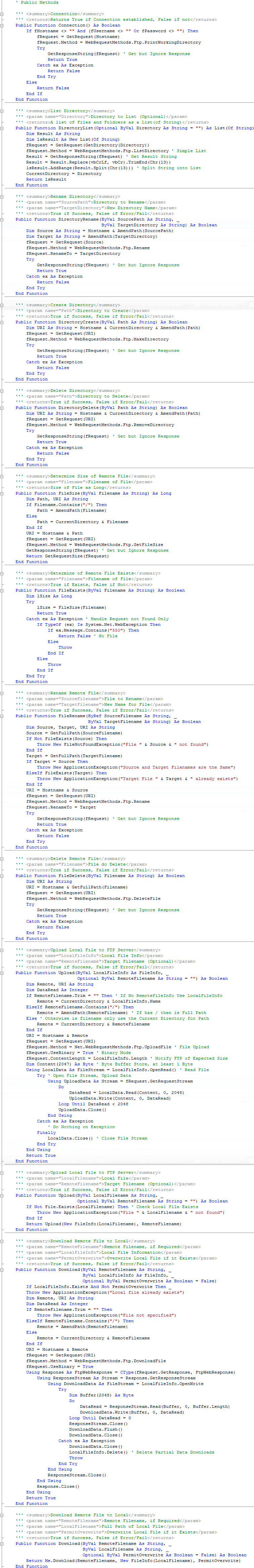Collapse the FileDelete function outline block
The width and height of the screenshot is (254, 1568).
(2, 875)
